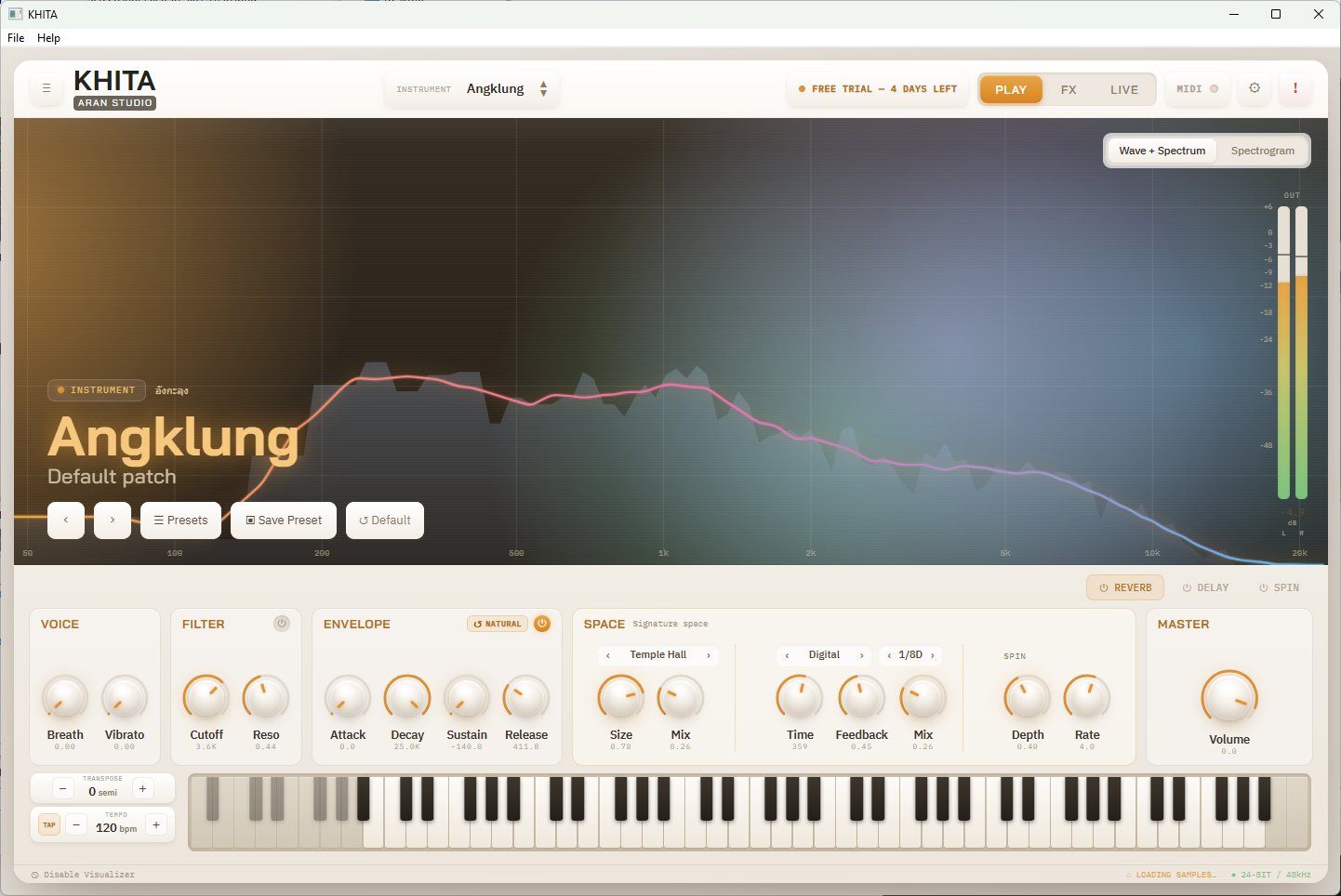Select previous delay type before Digital
Screen dimensions: 1341x896
click(x=787, y=655)
